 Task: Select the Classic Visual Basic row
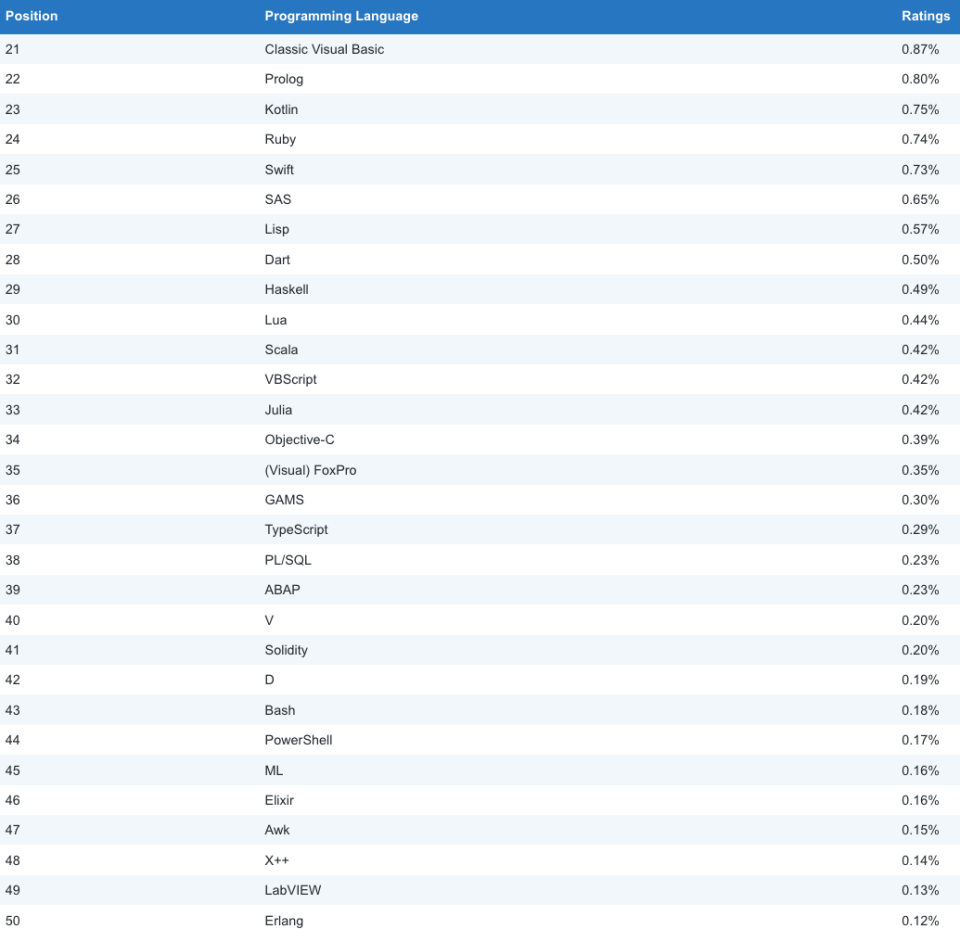tap(480, 49)
